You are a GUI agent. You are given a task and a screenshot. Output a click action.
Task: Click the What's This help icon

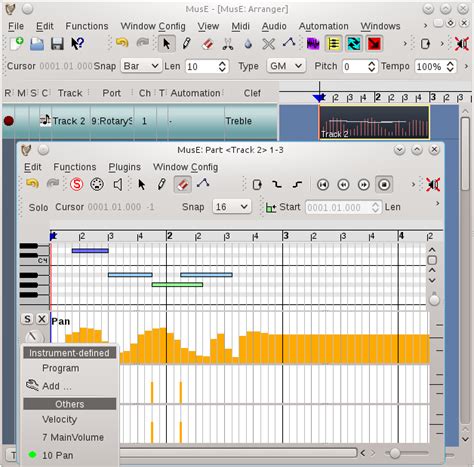pyautogui.click(x=77, y=44)
